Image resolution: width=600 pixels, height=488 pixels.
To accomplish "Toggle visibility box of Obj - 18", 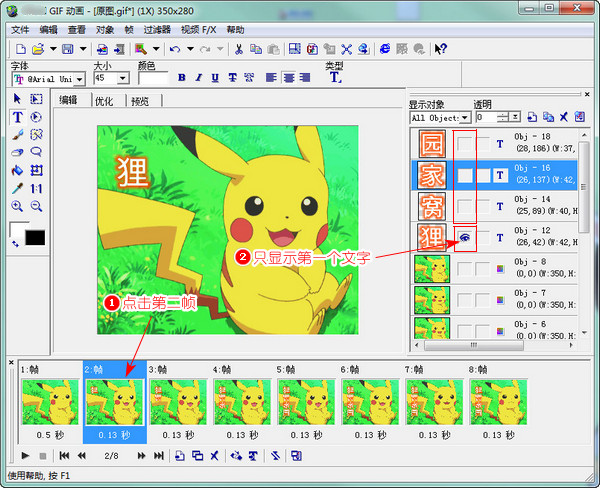I will point(465,144).
